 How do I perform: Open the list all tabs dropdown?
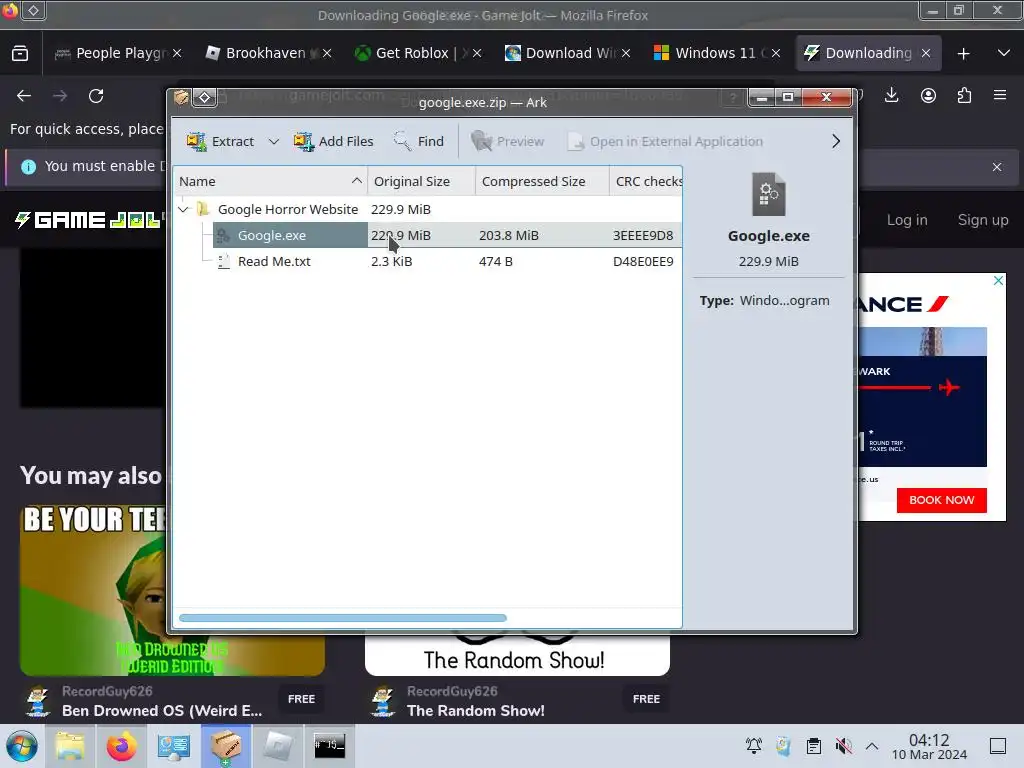tap(1004, 53)
